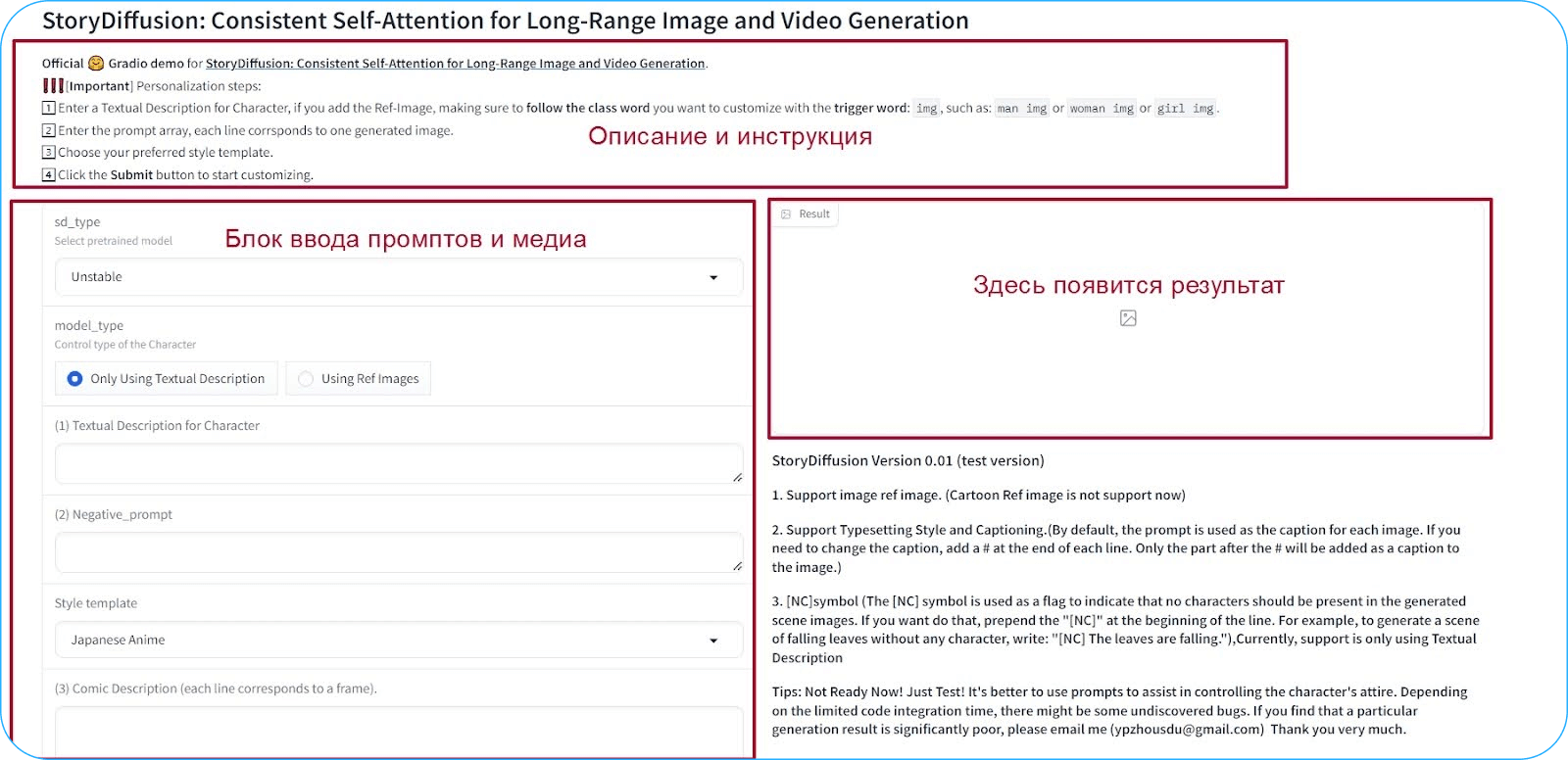The height and width of the screenshot is (760, 1568).
Task: Click the '2. Support Typesetting Style and Captioning' note
Action: tap(1116, 548)
